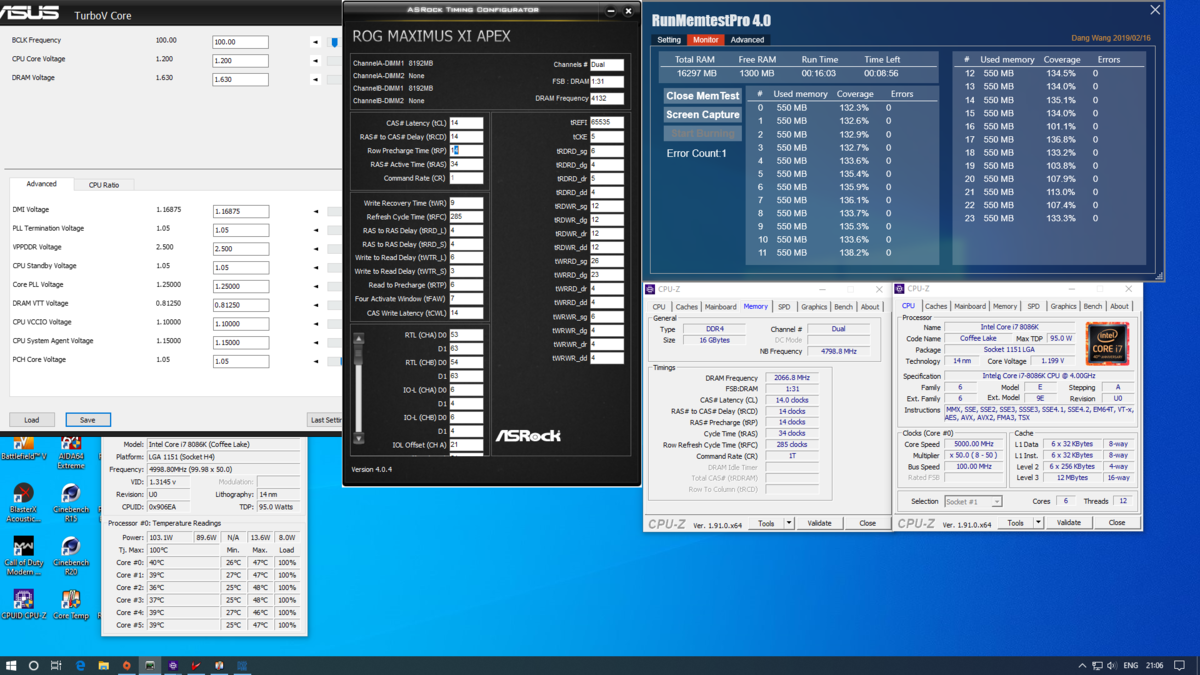
Task: Minimize ASRock Timing Configurator window
Action: click(x=610, y=11)
